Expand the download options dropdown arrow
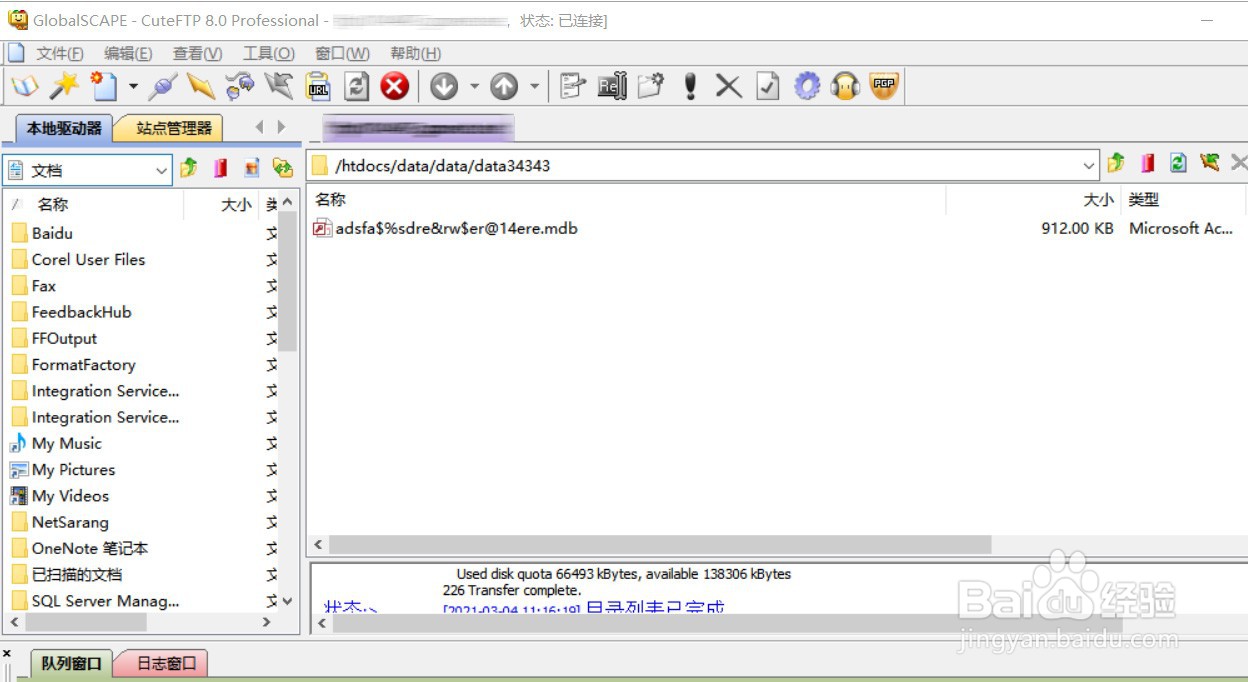The width and height of the screenshot is (1248, 682). coord(474,87)
